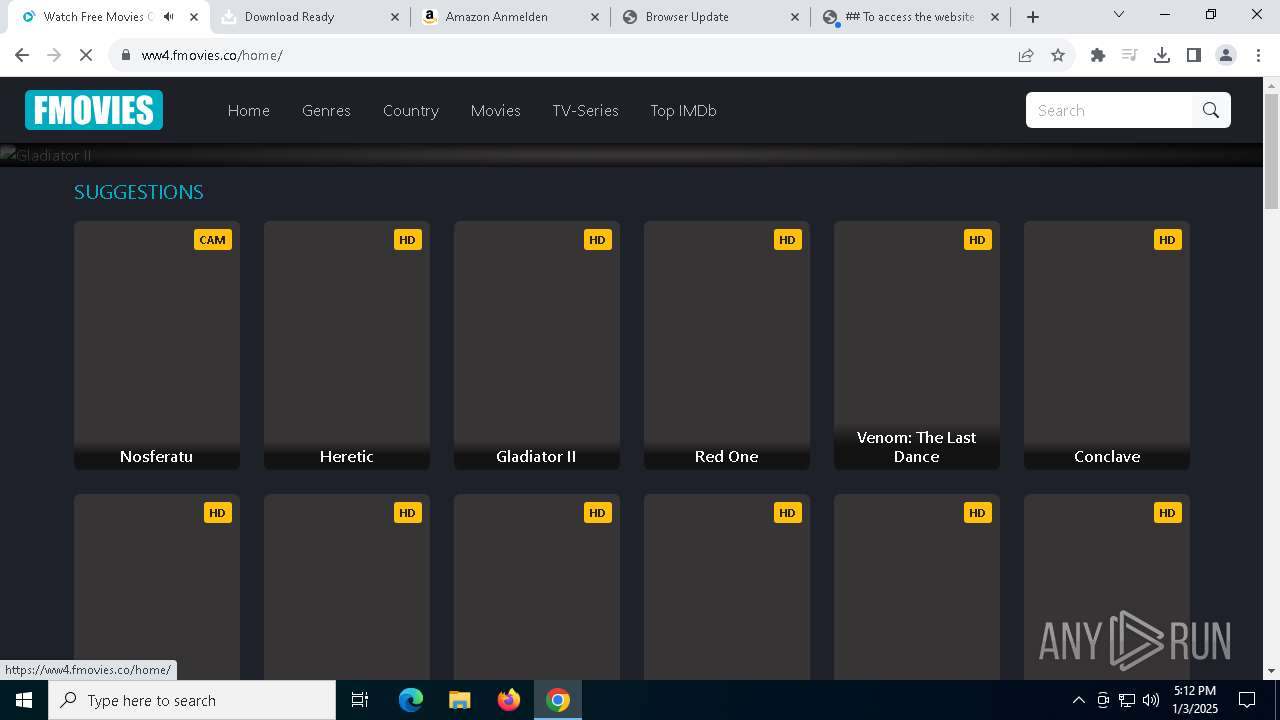Image resolution: width=1280 pixels, height=720 pixels.
Task: Open Task View on taskbar
Action: [x=360, y=700]
